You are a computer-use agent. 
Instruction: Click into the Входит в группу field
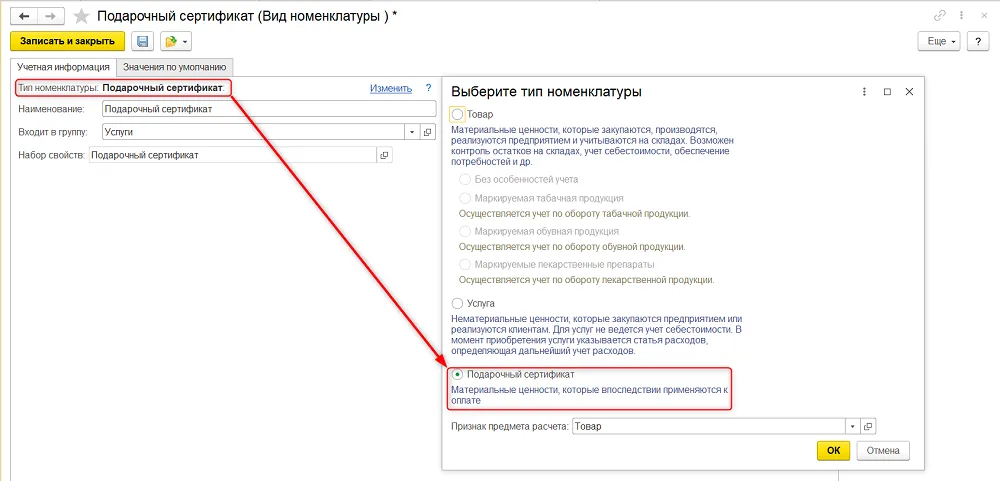[254, 132]
